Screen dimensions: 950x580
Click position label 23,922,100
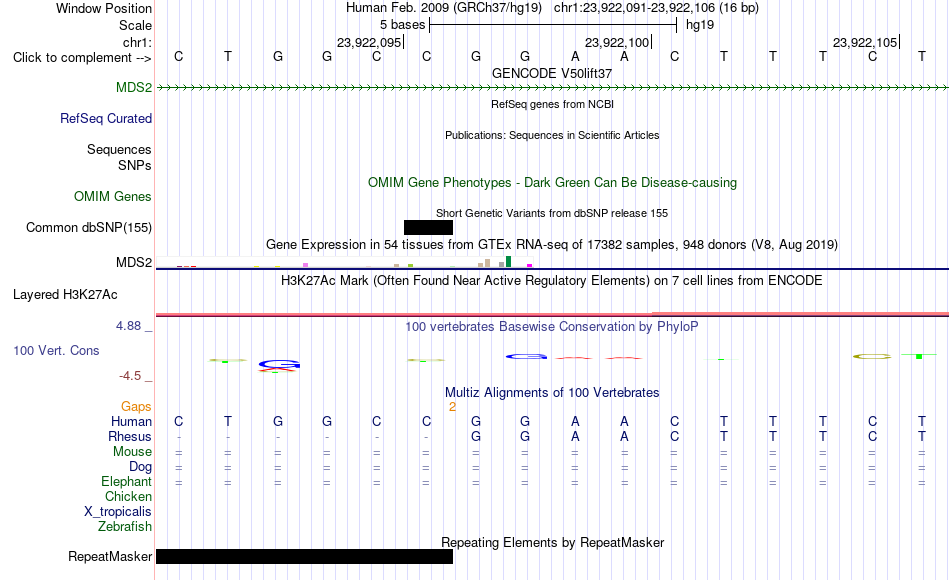coord(617,42)
